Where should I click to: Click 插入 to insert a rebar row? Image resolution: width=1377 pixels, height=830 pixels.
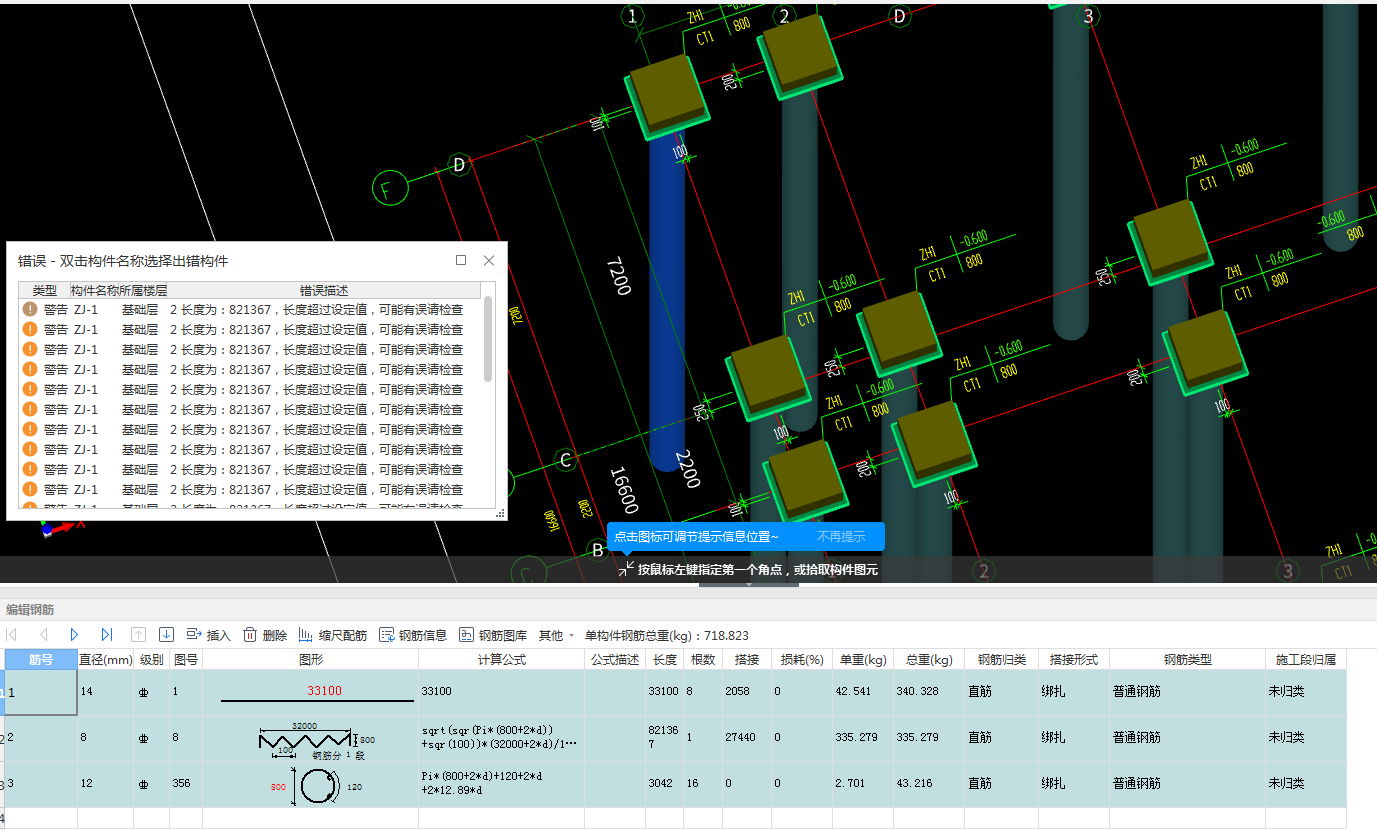[209, 635]
